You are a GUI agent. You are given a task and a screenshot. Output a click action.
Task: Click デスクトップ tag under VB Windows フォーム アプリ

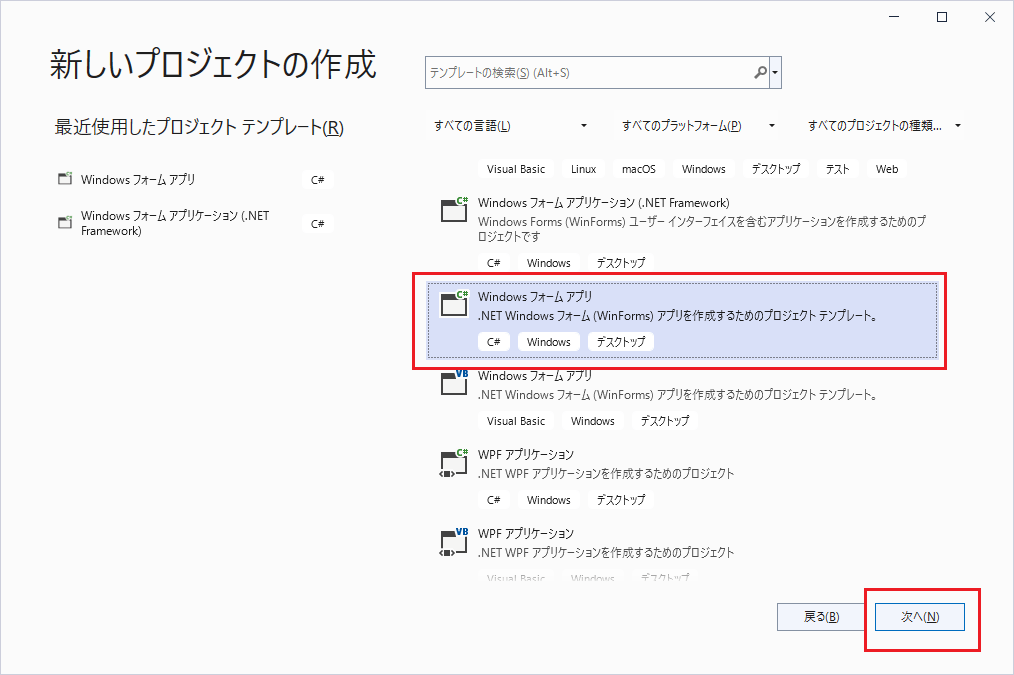click(665, 421)
